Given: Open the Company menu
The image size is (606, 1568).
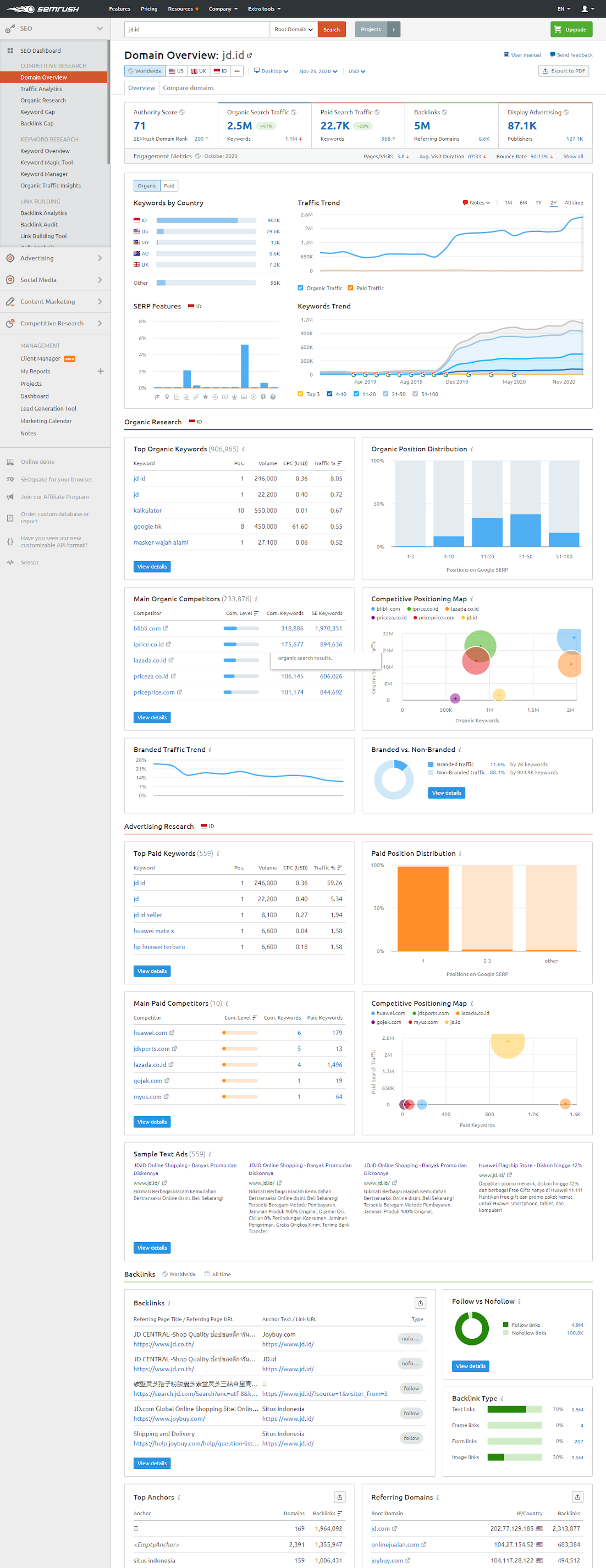Looking at the screenshot, I should click(223, 9).
